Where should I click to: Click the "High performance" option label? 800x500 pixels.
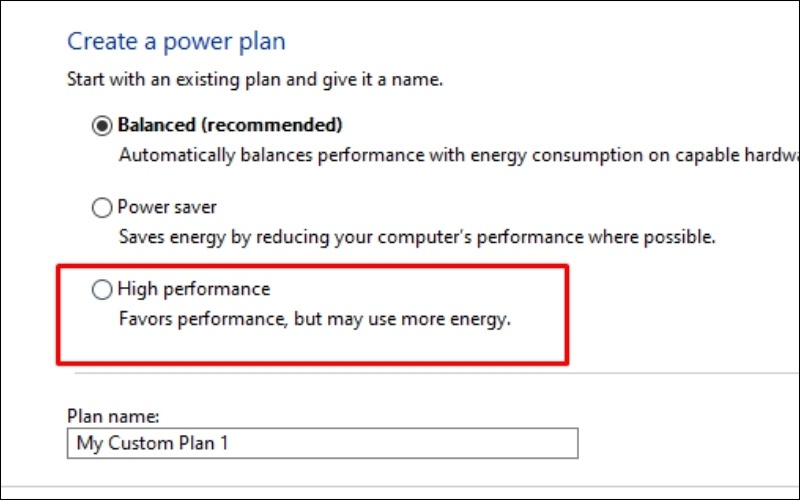coord(194,290)
